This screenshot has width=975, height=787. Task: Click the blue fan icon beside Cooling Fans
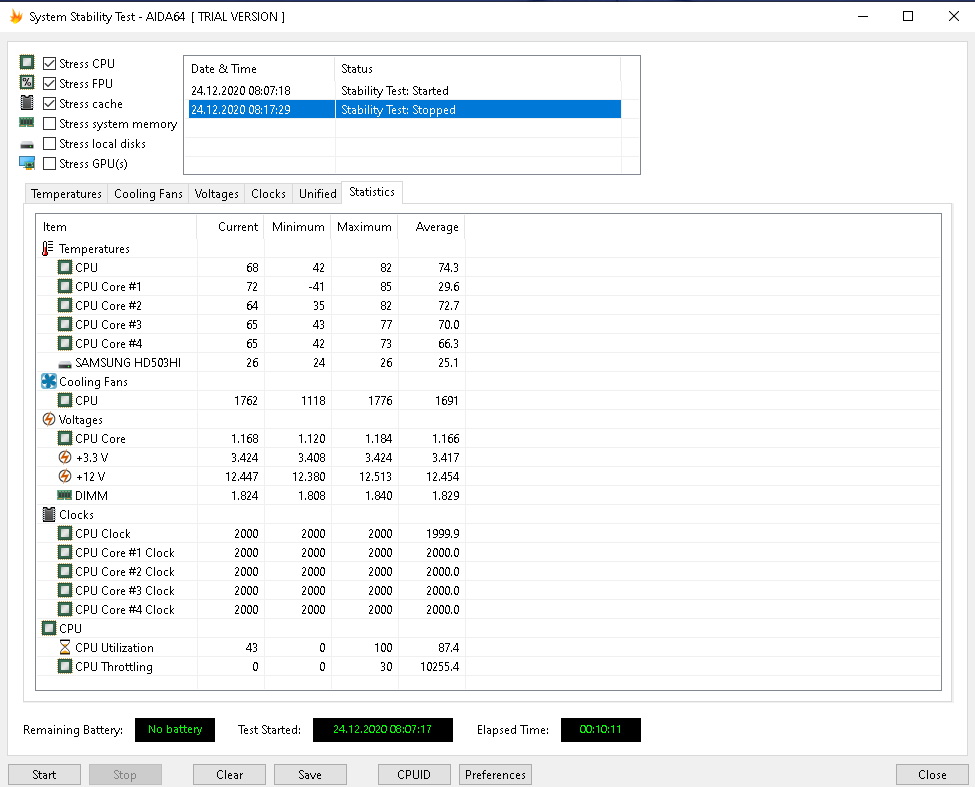49,381
